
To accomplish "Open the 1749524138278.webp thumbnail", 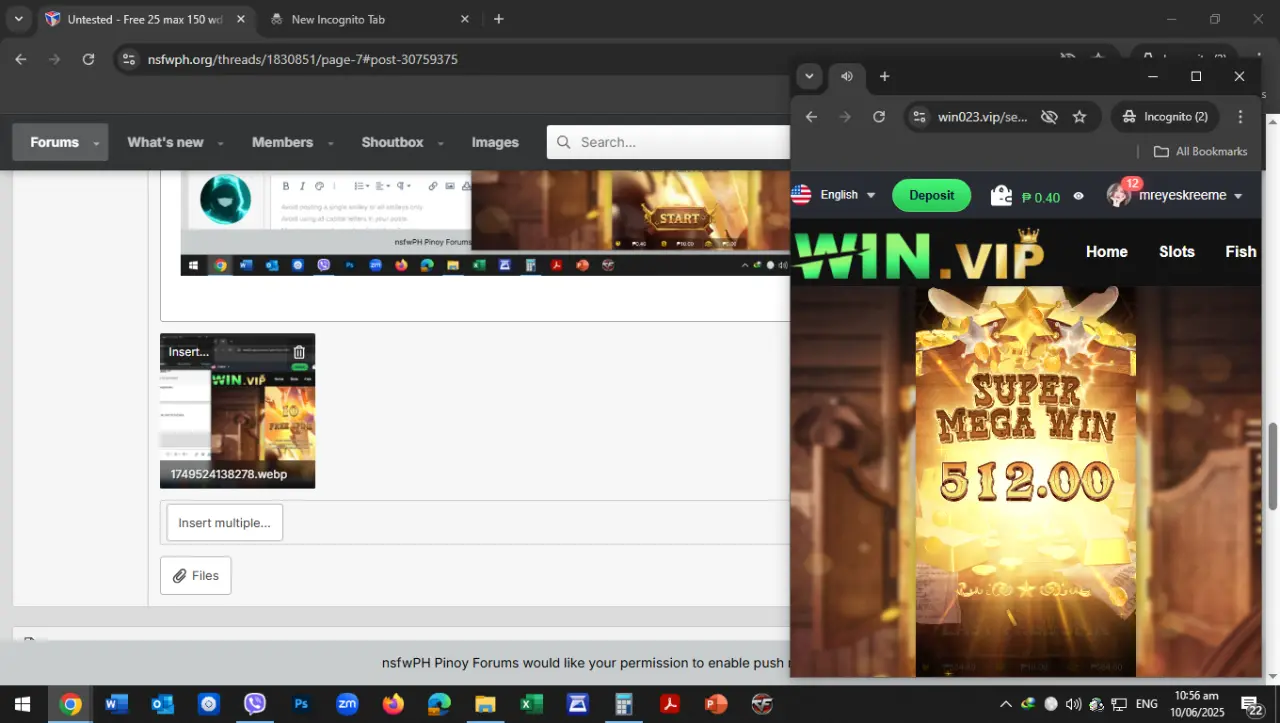I will [237, 411].
